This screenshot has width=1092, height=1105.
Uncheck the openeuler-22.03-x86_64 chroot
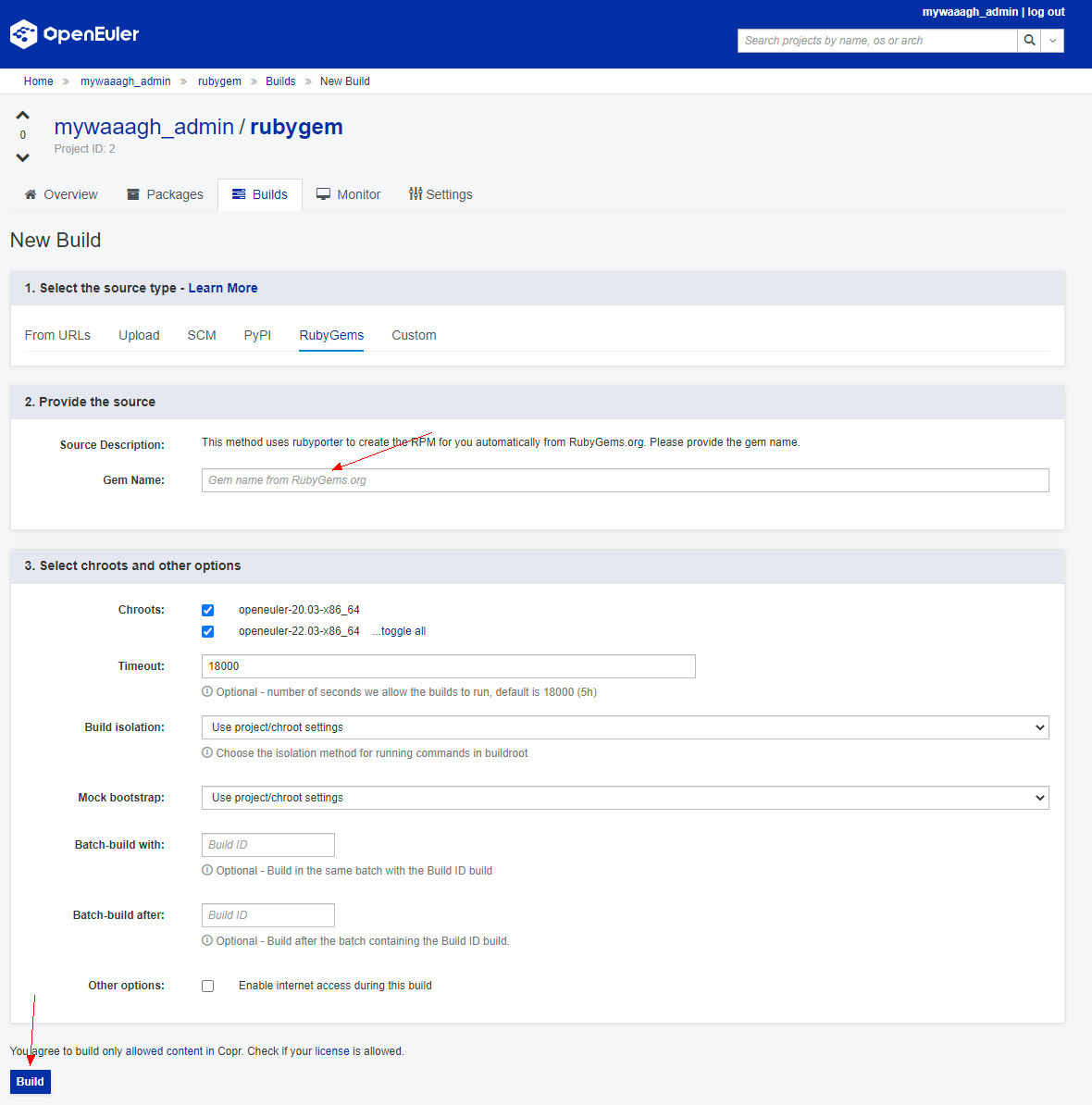click(x=208, y=631)
